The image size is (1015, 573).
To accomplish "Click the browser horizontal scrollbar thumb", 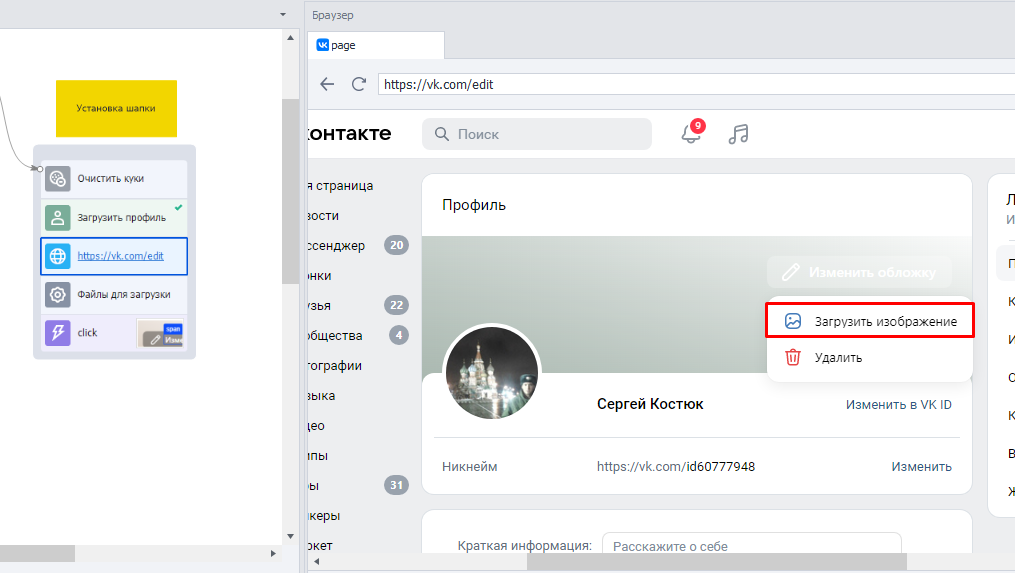I will (x=717, y=561).
